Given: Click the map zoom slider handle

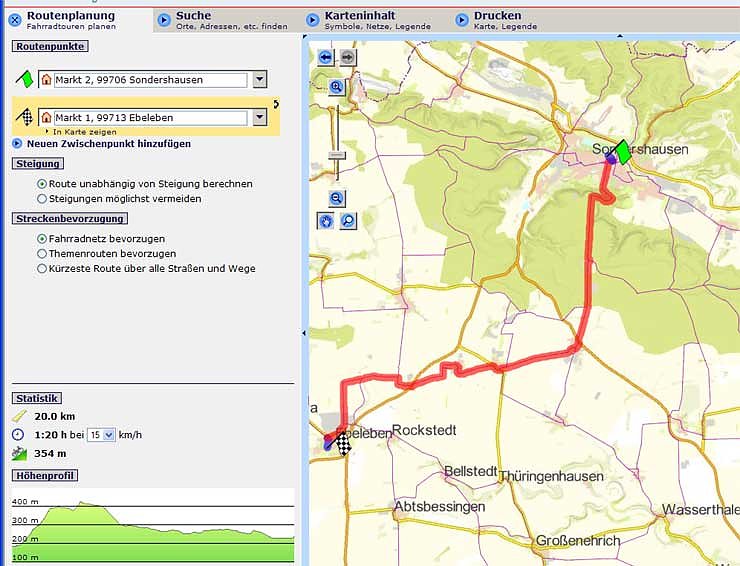Looking at the screenshot, I should (x=337, y=155).
